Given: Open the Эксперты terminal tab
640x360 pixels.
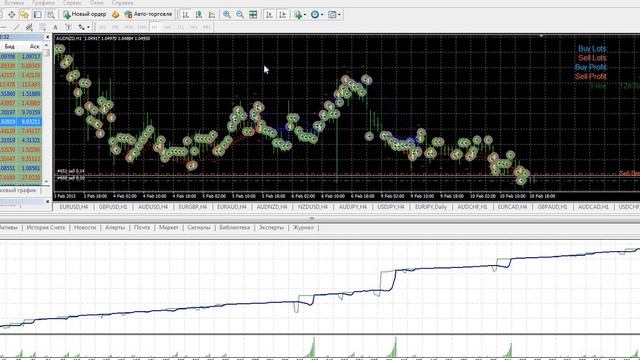Looking at the screenshot, I should [271, 227].
